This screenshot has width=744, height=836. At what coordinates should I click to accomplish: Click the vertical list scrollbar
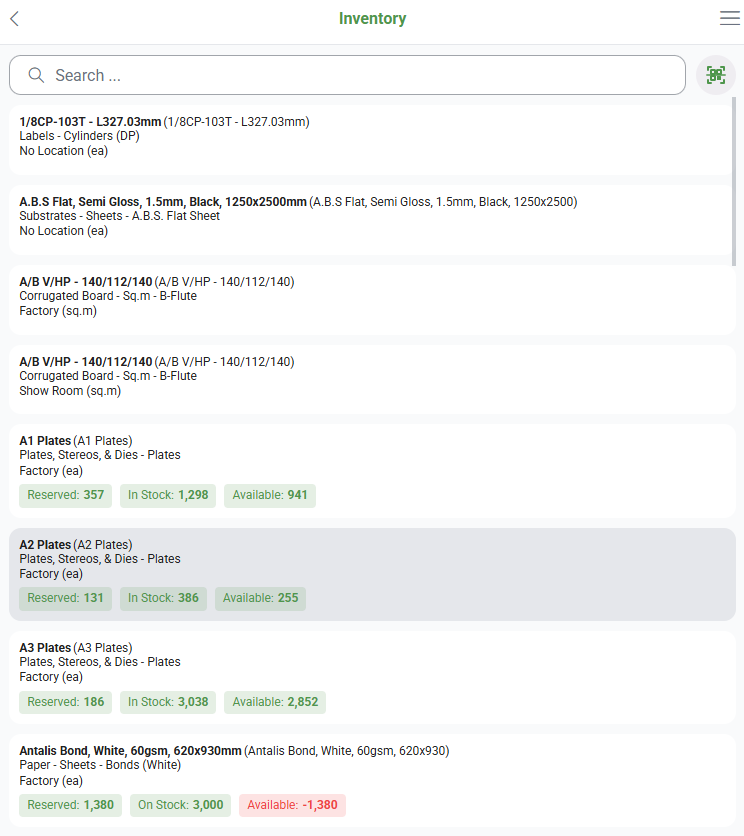coord(734,181)
